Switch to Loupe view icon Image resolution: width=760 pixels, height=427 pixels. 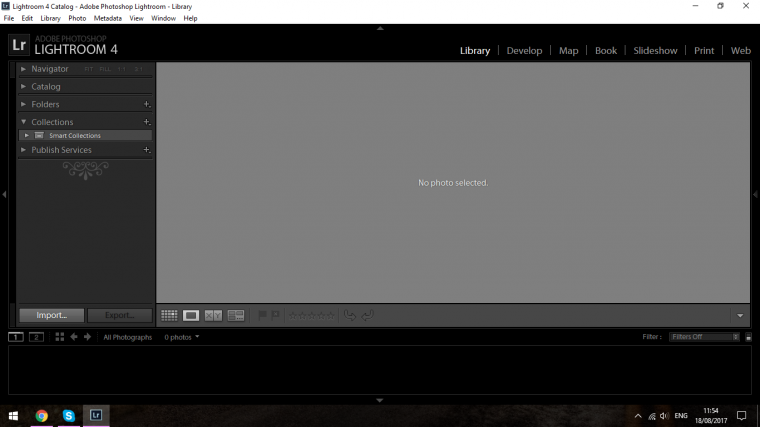[x=191, y=316]
